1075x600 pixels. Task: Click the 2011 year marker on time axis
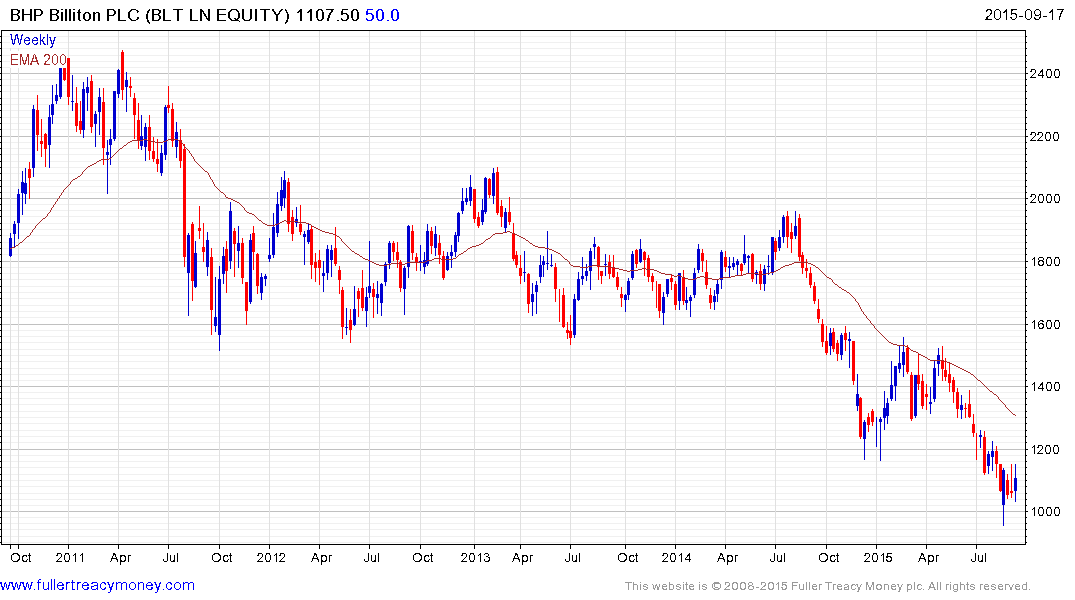(x=69, y=557)
